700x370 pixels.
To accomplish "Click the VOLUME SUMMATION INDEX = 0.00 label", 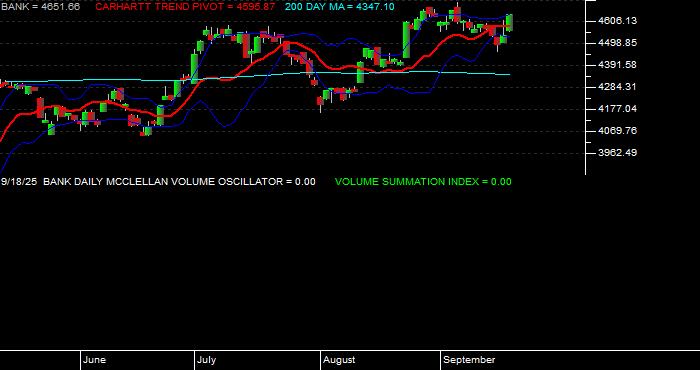I will 423,182.
